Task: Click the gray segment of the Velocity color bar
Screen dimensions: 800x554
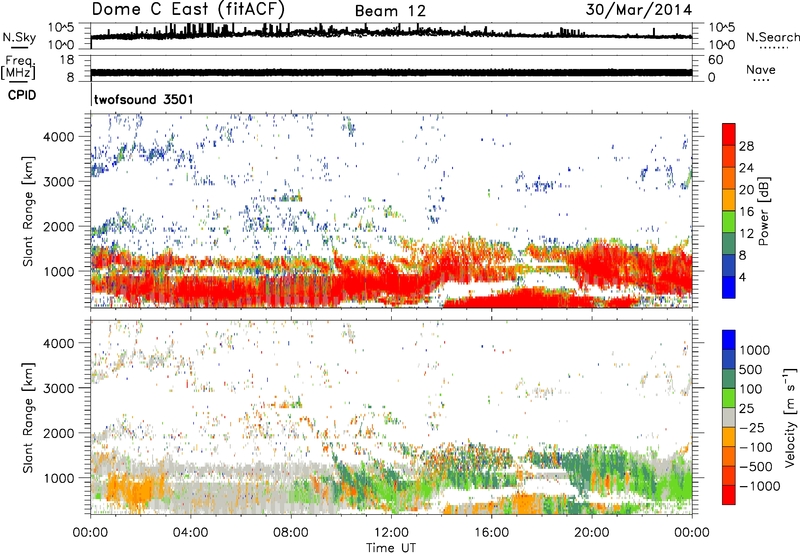Action: coord(729,418)
